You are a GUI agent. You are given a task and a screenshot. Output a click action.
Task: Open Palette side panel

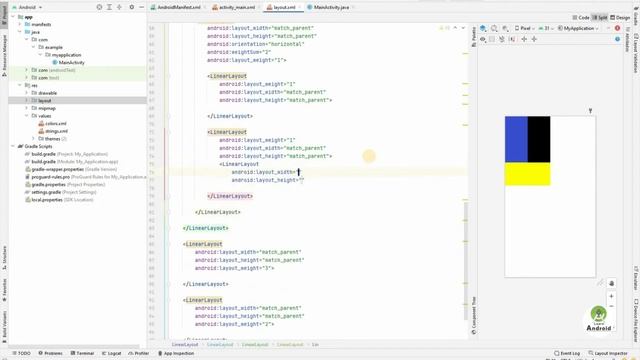473,37
